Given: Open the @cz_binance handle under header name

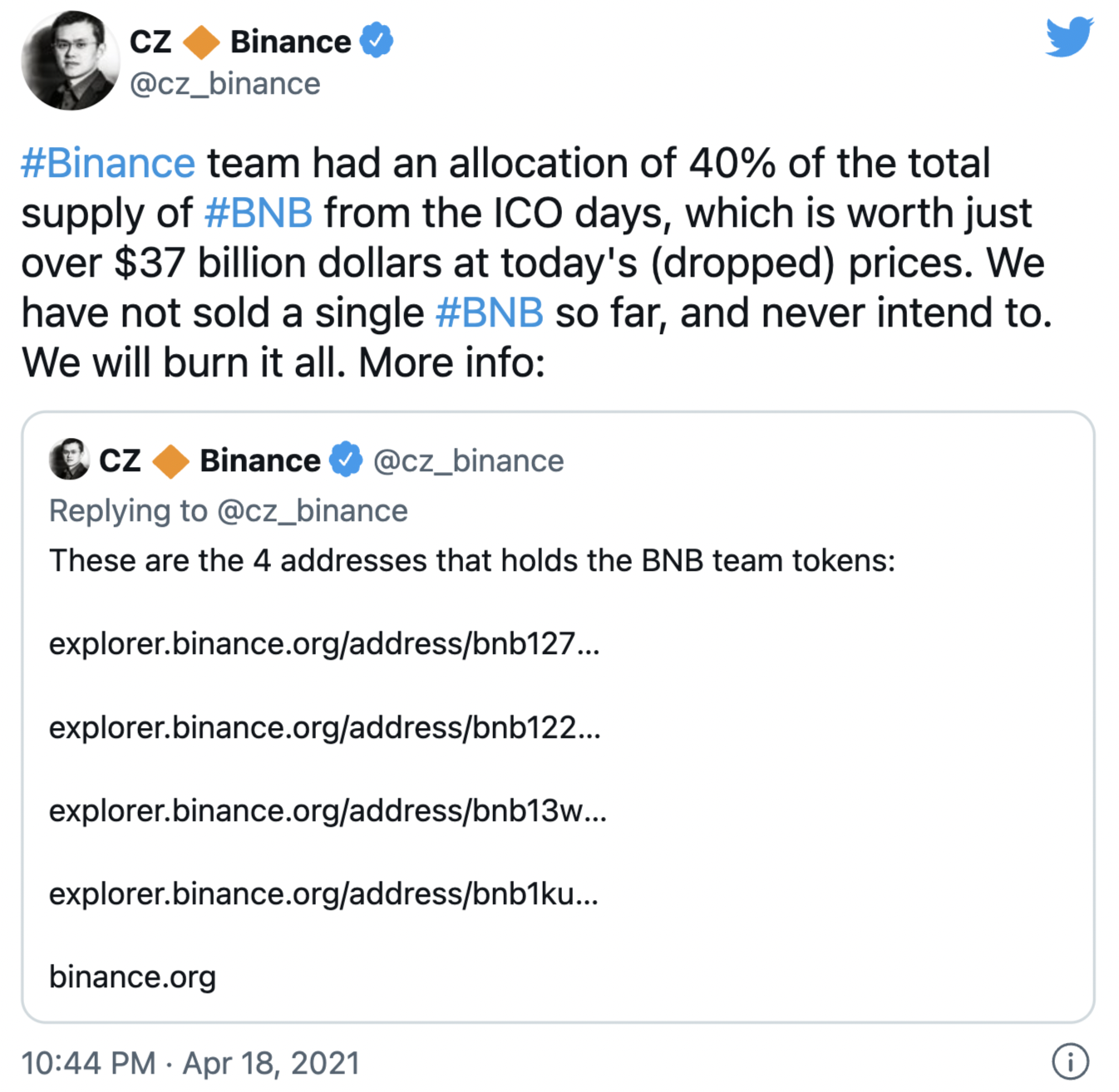Looking at the screenshot, I should pos(225,84).
